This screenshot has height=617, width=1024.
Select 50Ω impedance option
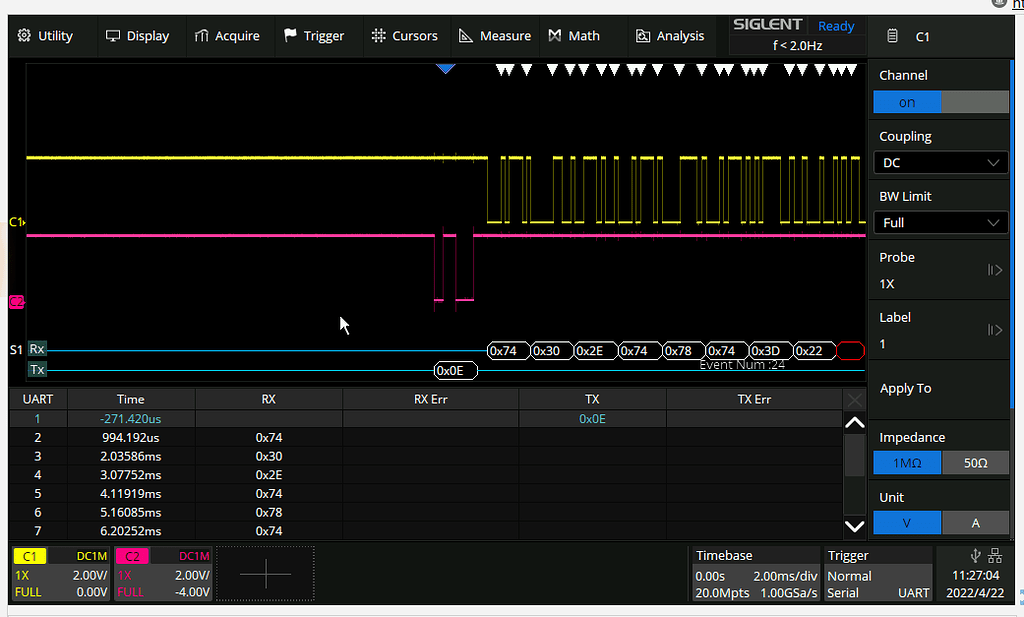click(x=974, y=464)
